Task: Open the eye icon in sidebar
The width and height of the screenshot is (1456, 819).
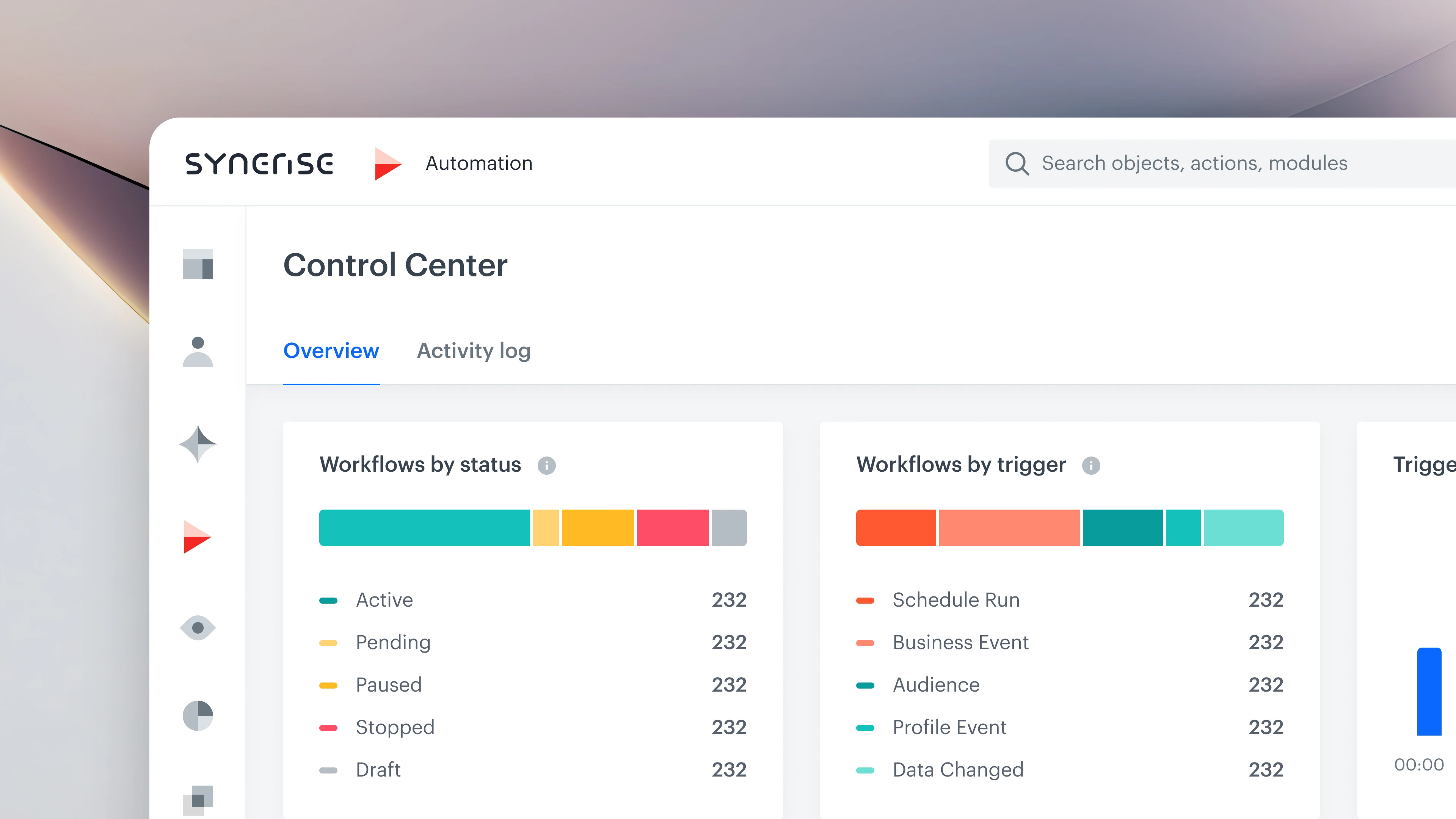Action: click(x=198, y=628)
